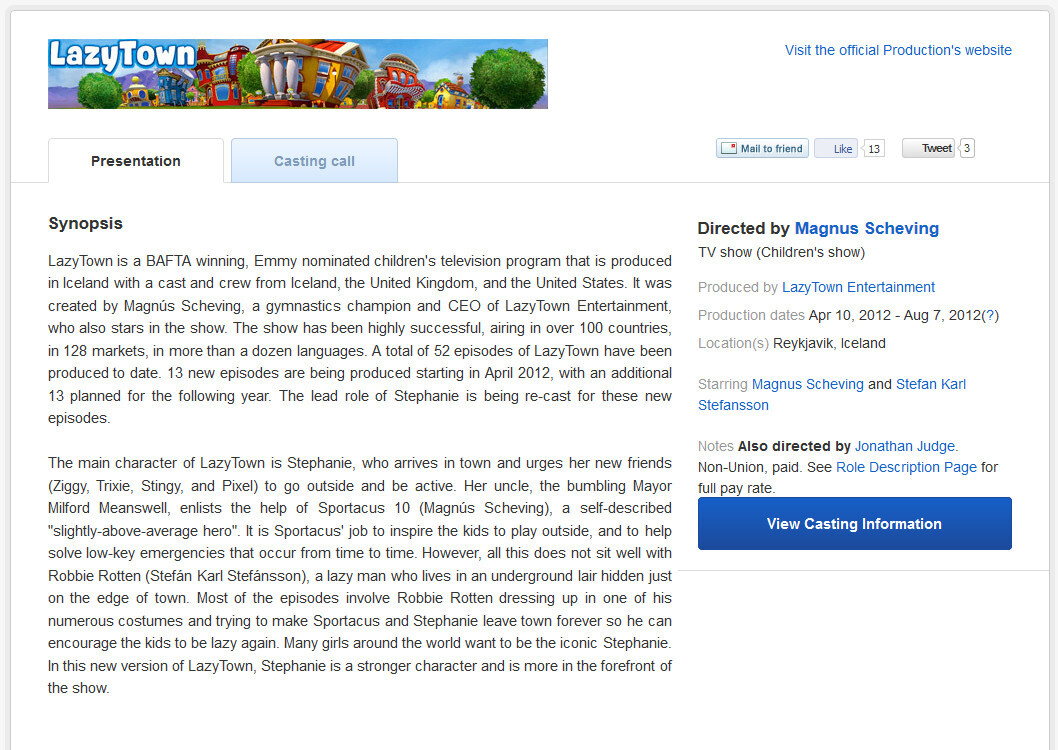This screenshot has height=750, width=1058.
Task: Open LazyTown Entertainment producer link
Action: tap(858, 287)
